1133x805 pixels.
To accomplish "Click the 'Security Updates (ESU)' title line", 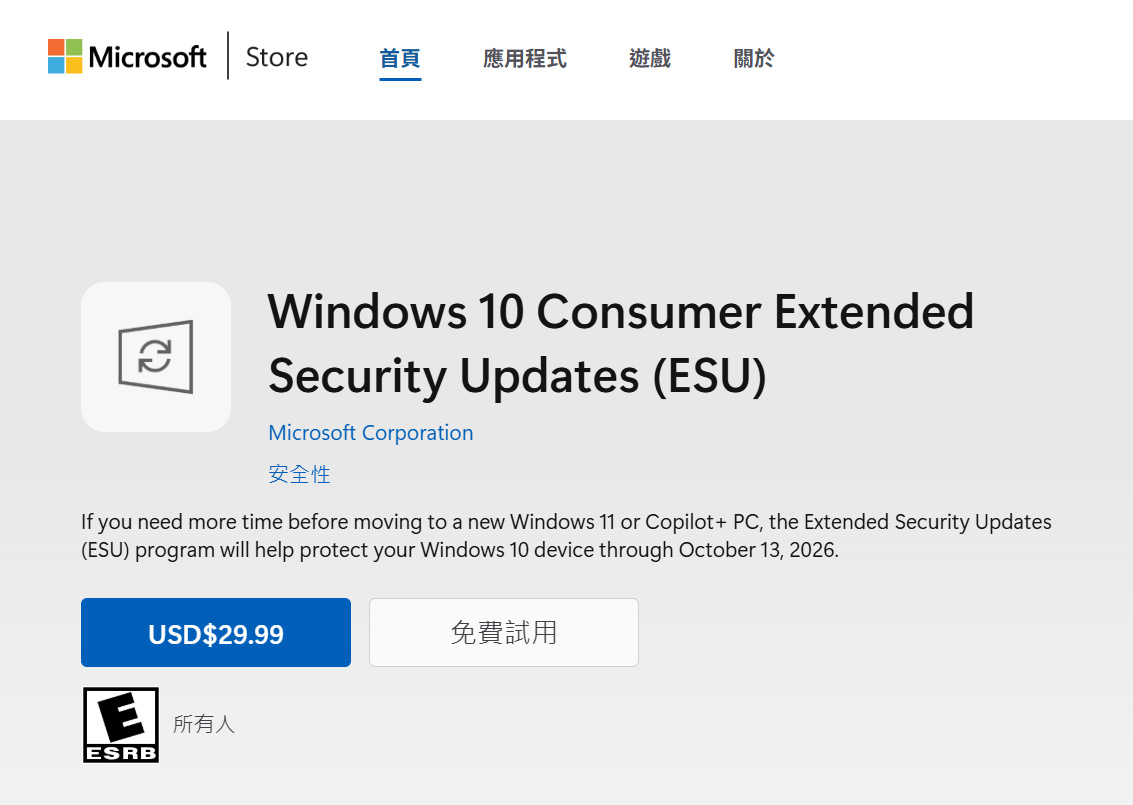I will coord(517,375).
